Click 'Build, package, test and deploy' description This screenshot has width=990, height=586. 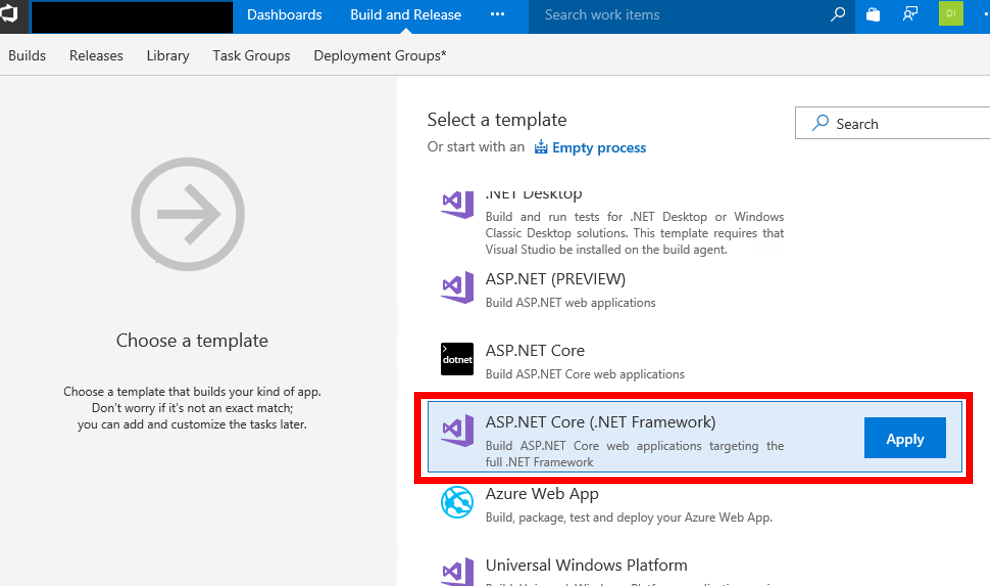(629, 517)
